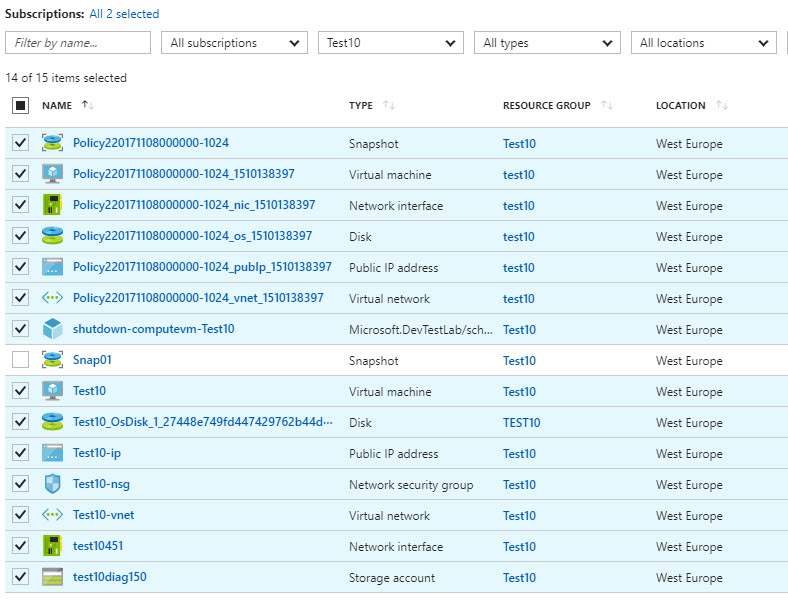788x606 pixels.
Task: Click the RESOURCE GROUP column header
Action: click(x=546, y=106)
